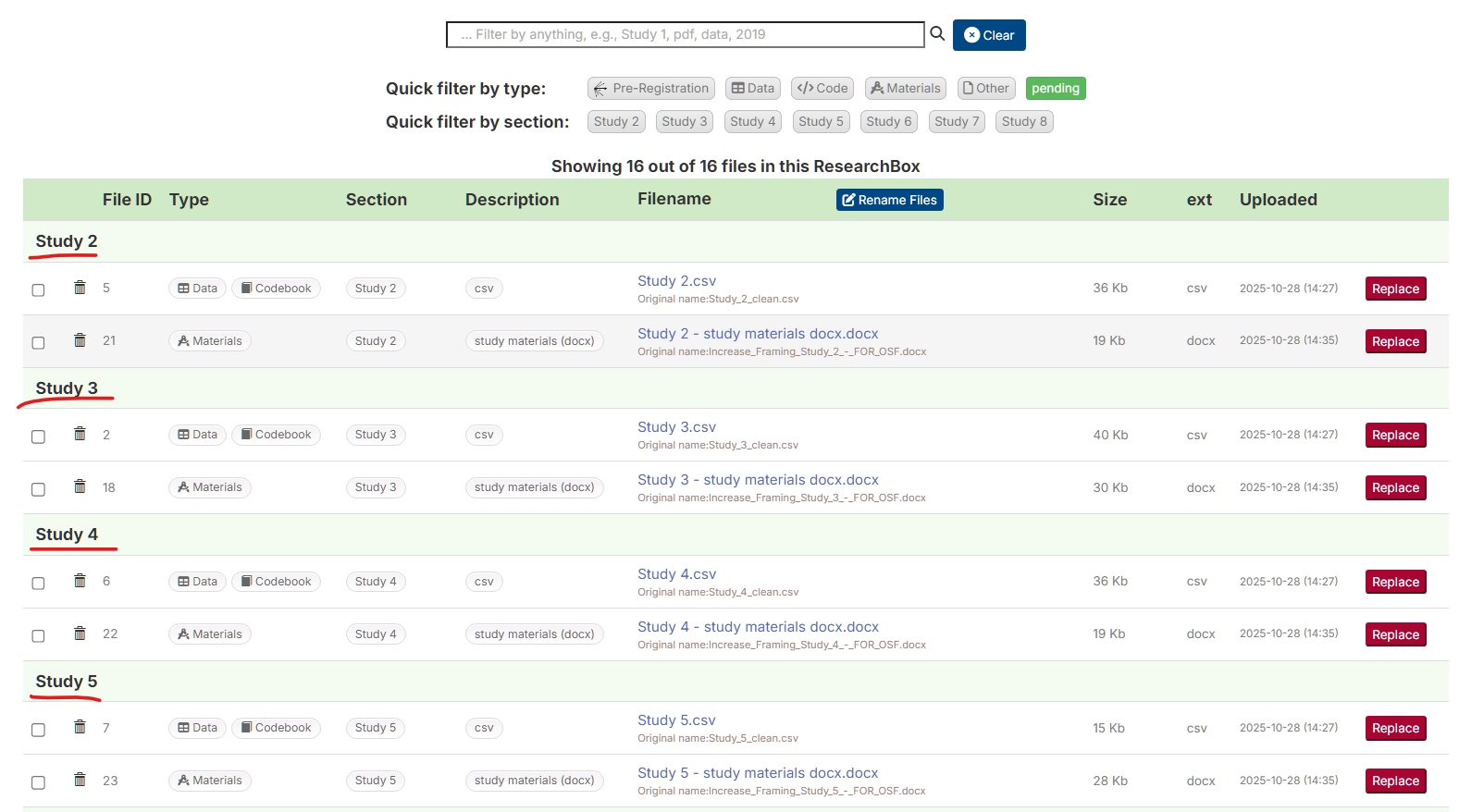Open Study 4.csv file link
This screenshot has height=812, width=1459.
click(676, 574)
